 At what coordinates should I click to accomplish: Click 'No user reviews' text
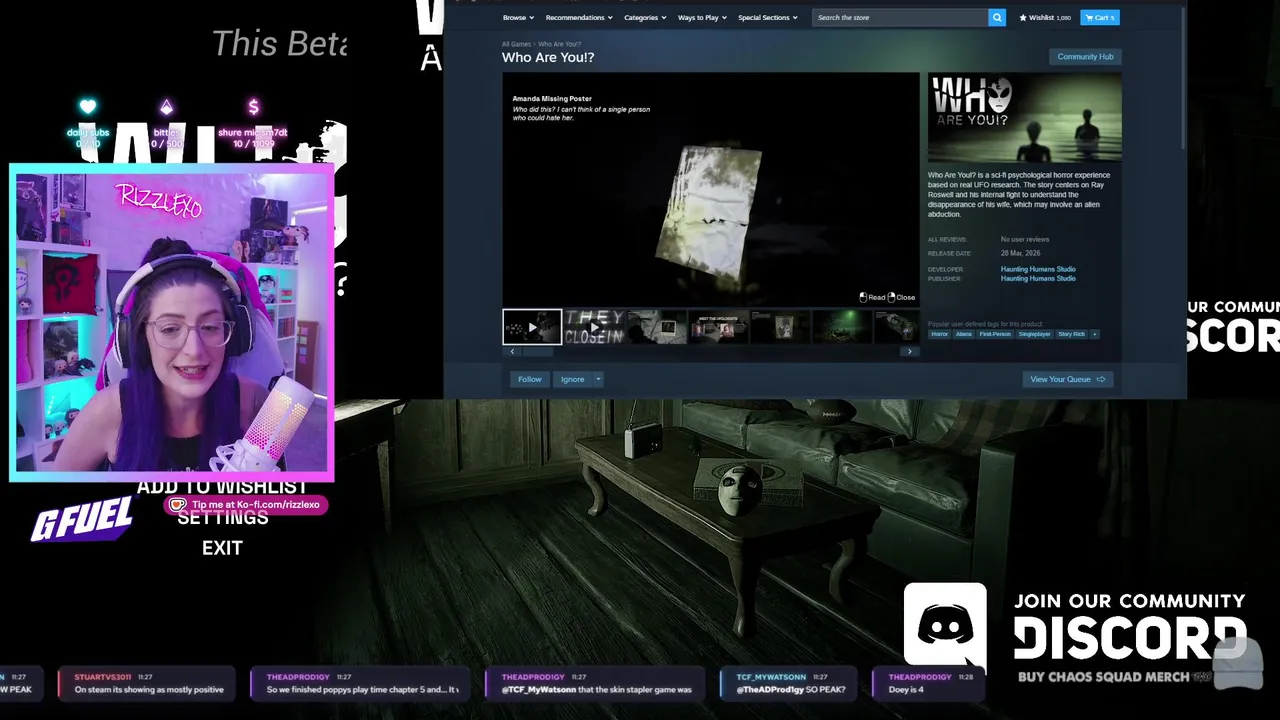[1025, 240]
